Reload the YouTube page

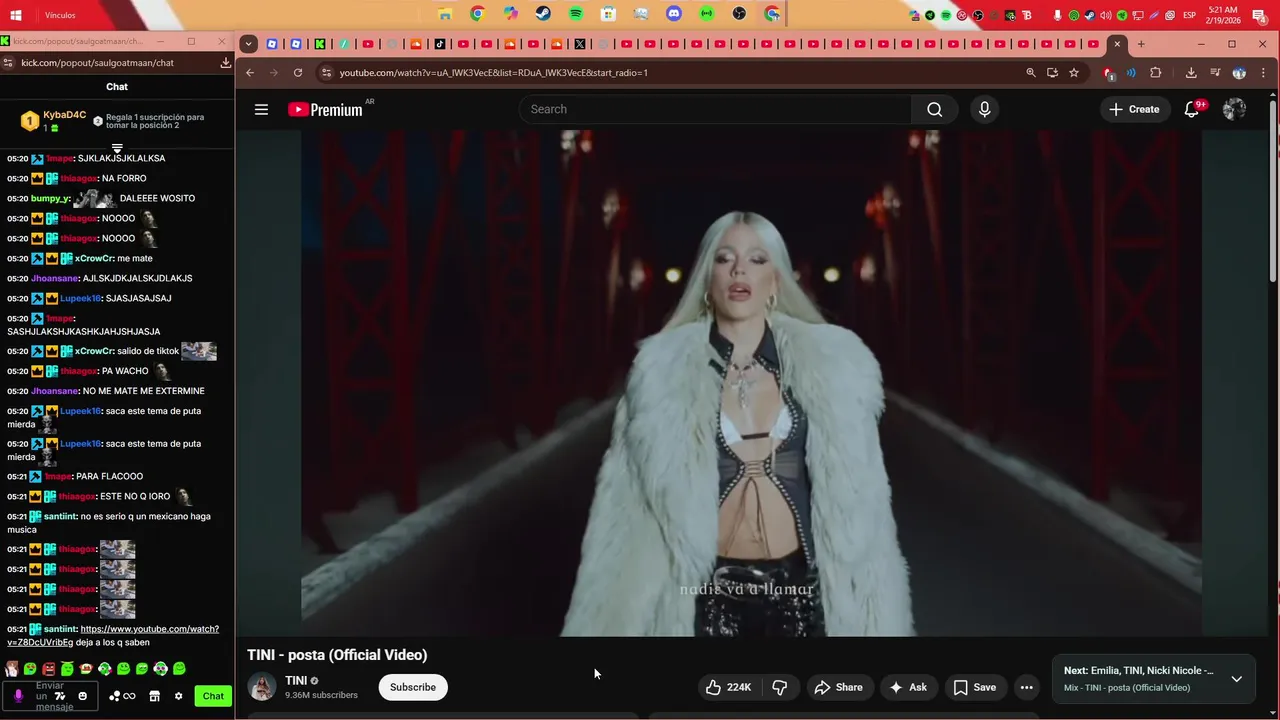click(297, 73)
